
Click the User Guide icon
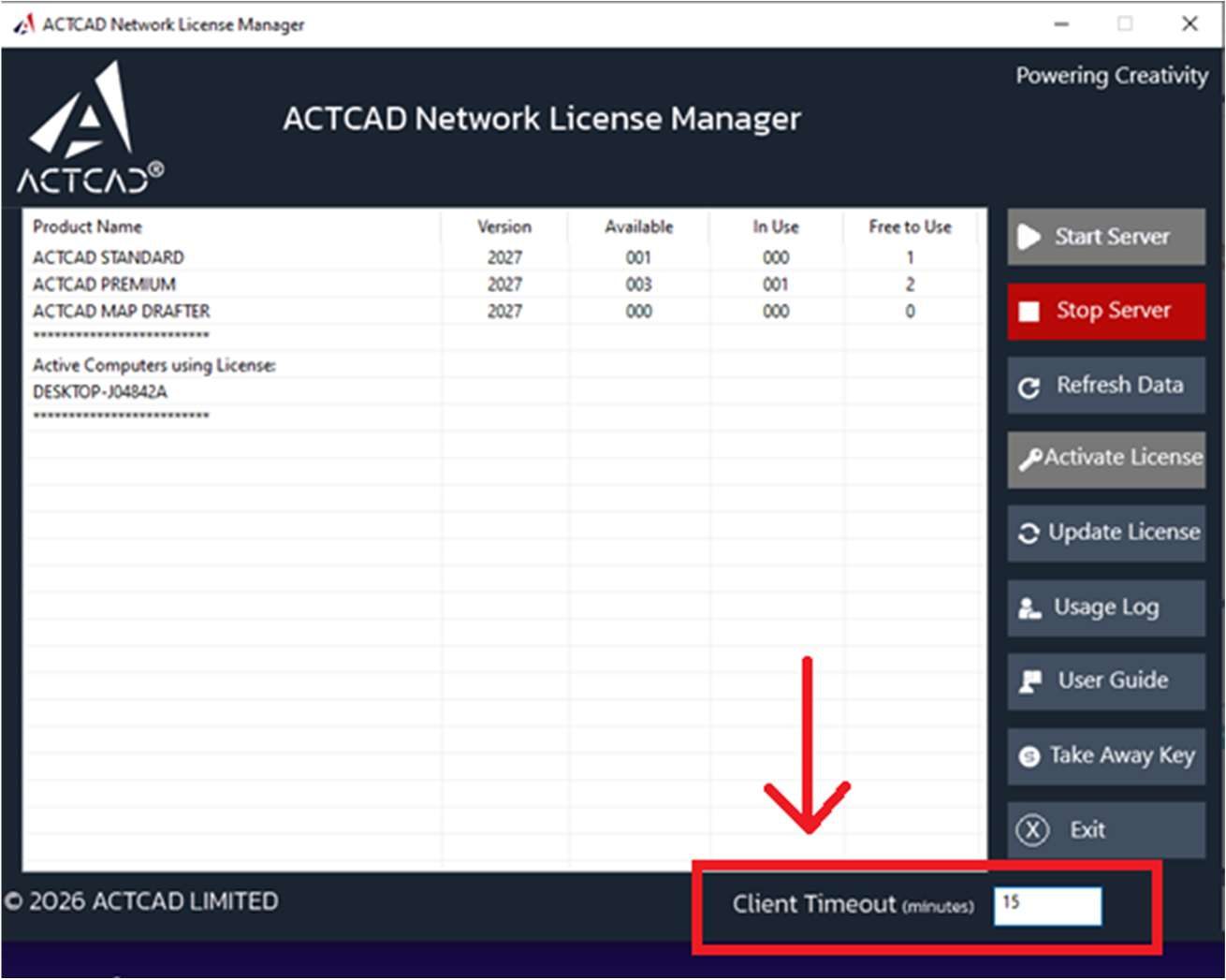pos(1030,681)
